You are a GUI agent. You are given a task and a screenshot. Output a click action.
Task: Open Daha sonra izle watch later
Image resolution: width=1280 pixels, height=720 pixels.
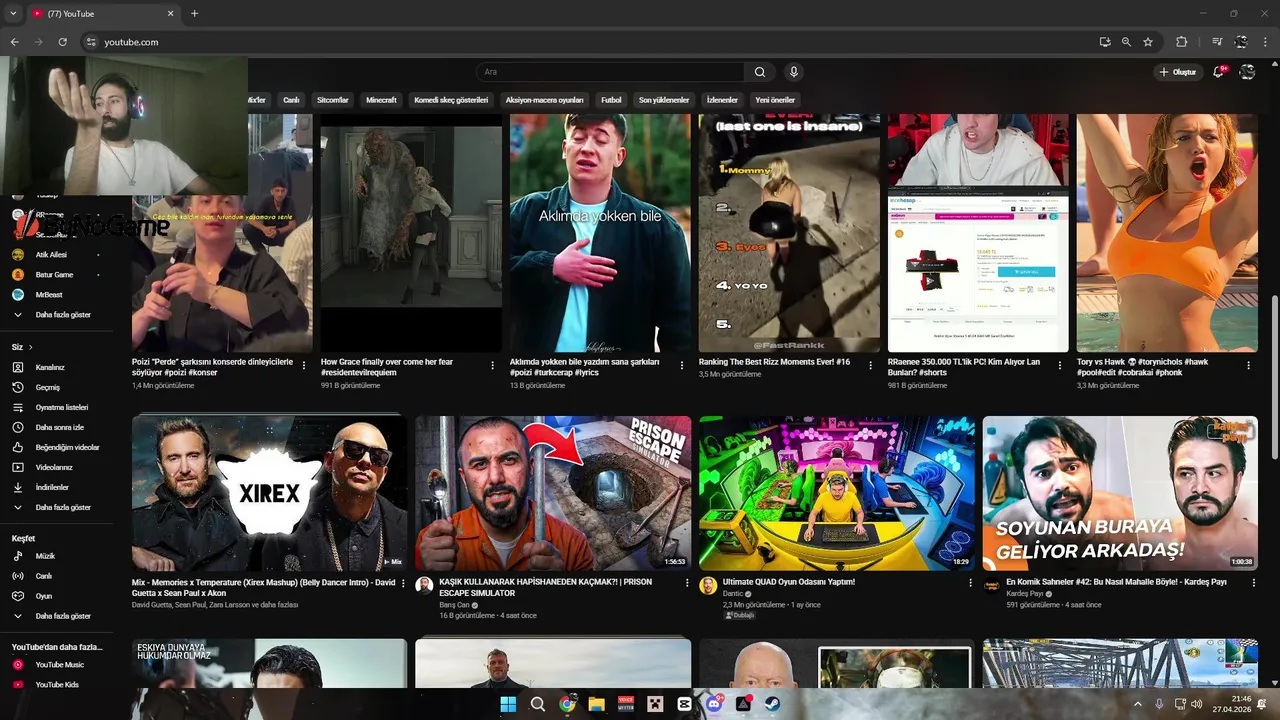pyautogui.click(x=60, y=427)
